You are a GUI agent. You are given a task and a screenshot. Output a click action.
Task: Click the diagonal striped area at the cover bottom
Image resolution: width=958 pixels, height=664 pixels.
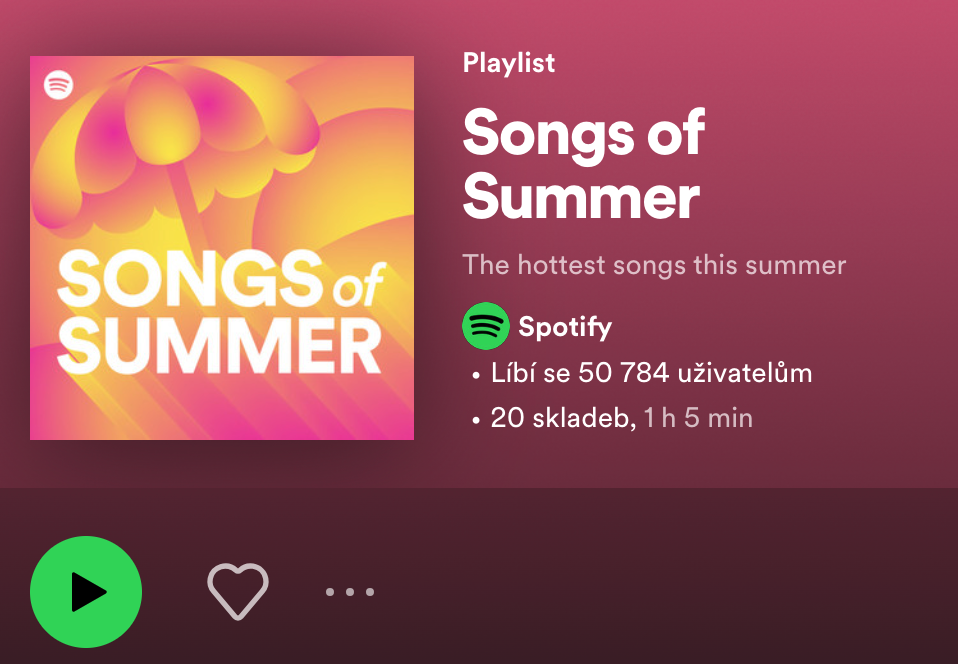point(244,409)
